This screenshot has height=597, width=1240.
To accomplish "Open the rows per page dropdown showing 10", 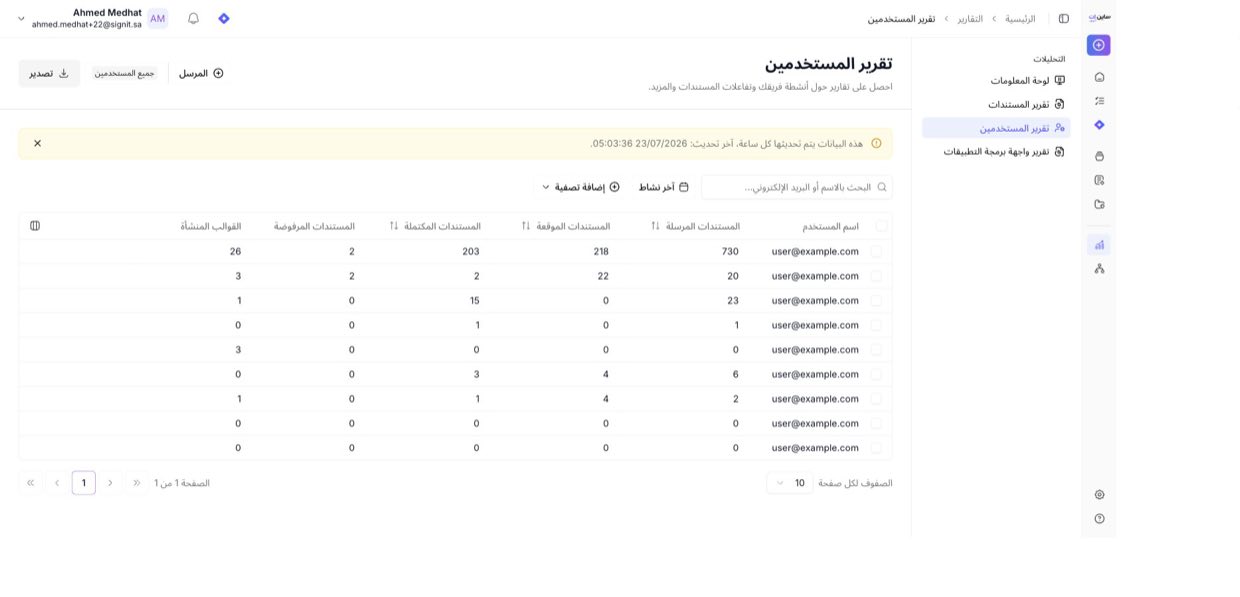I will 790,483.
